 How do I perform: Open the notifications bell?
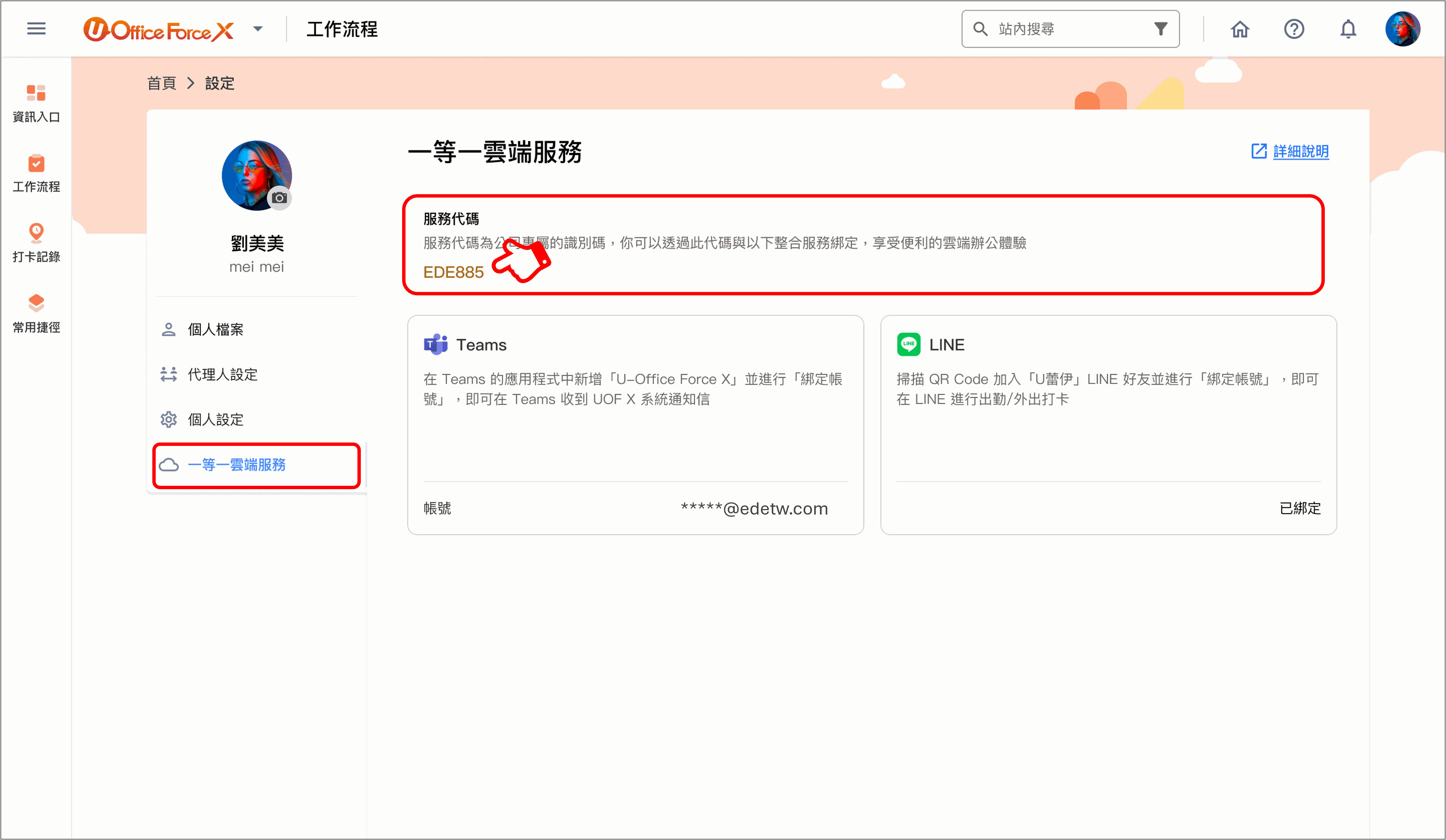[1348, 29]
